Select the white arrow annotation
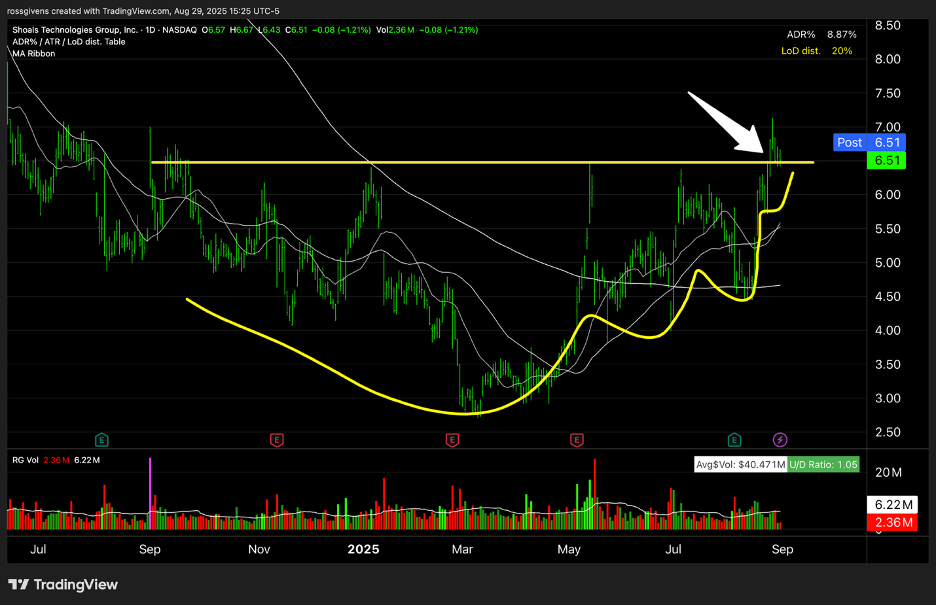 tap(725, 119)
